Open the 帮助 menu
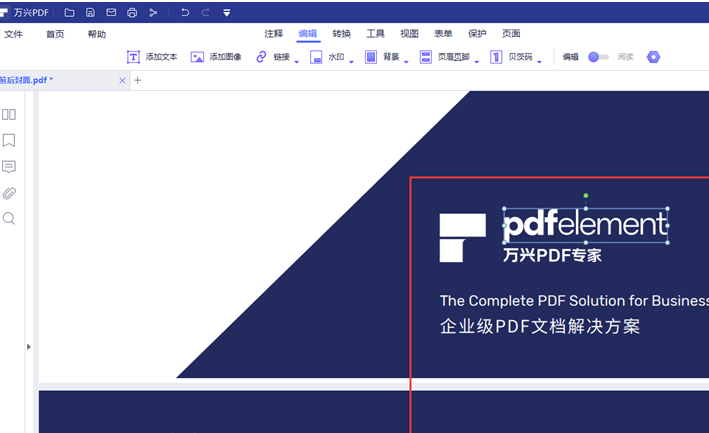 click(x=97, y=34)
